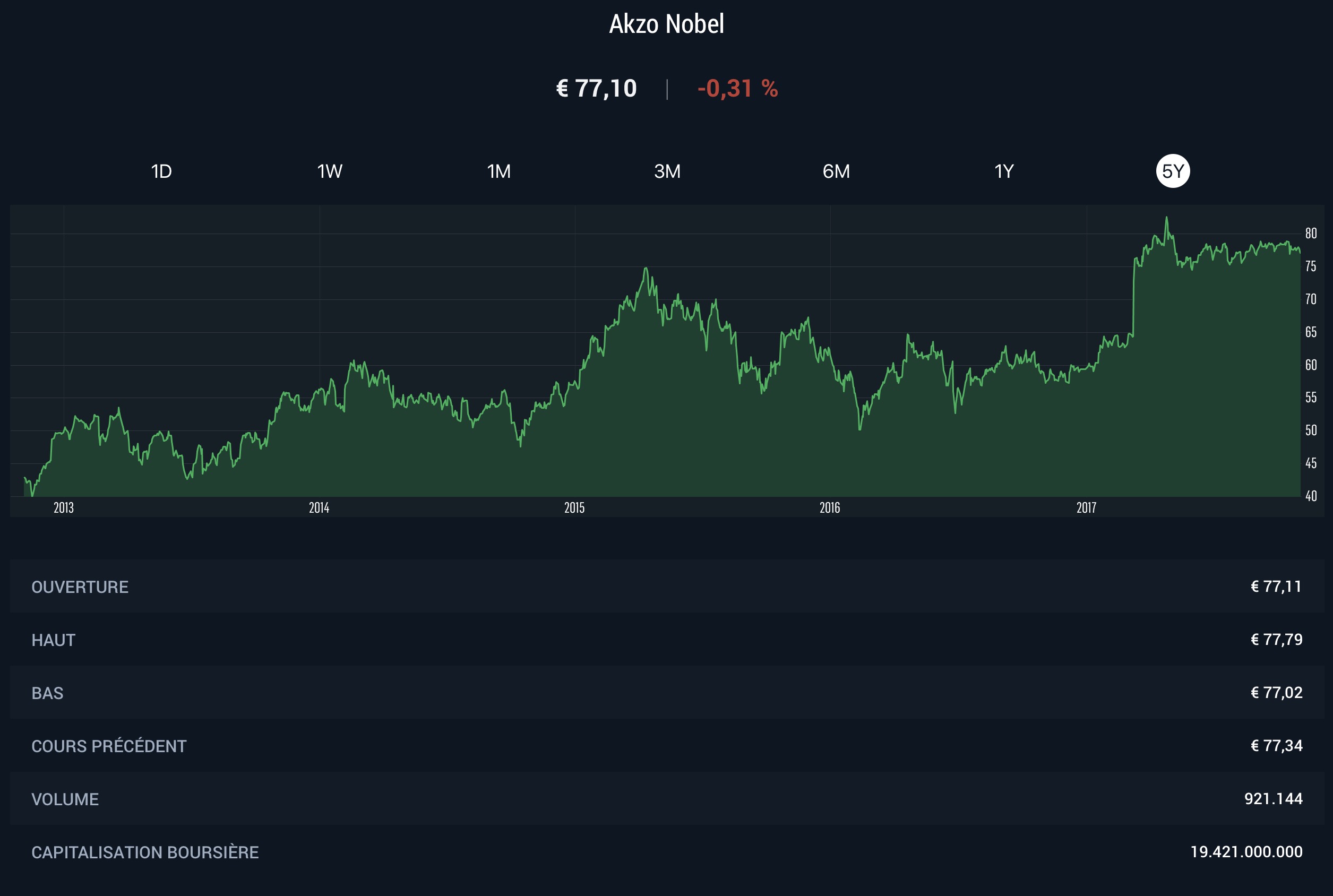Click the 2014 x-axis label
The width and height of the screenshot is (1333, 896).
319,507
